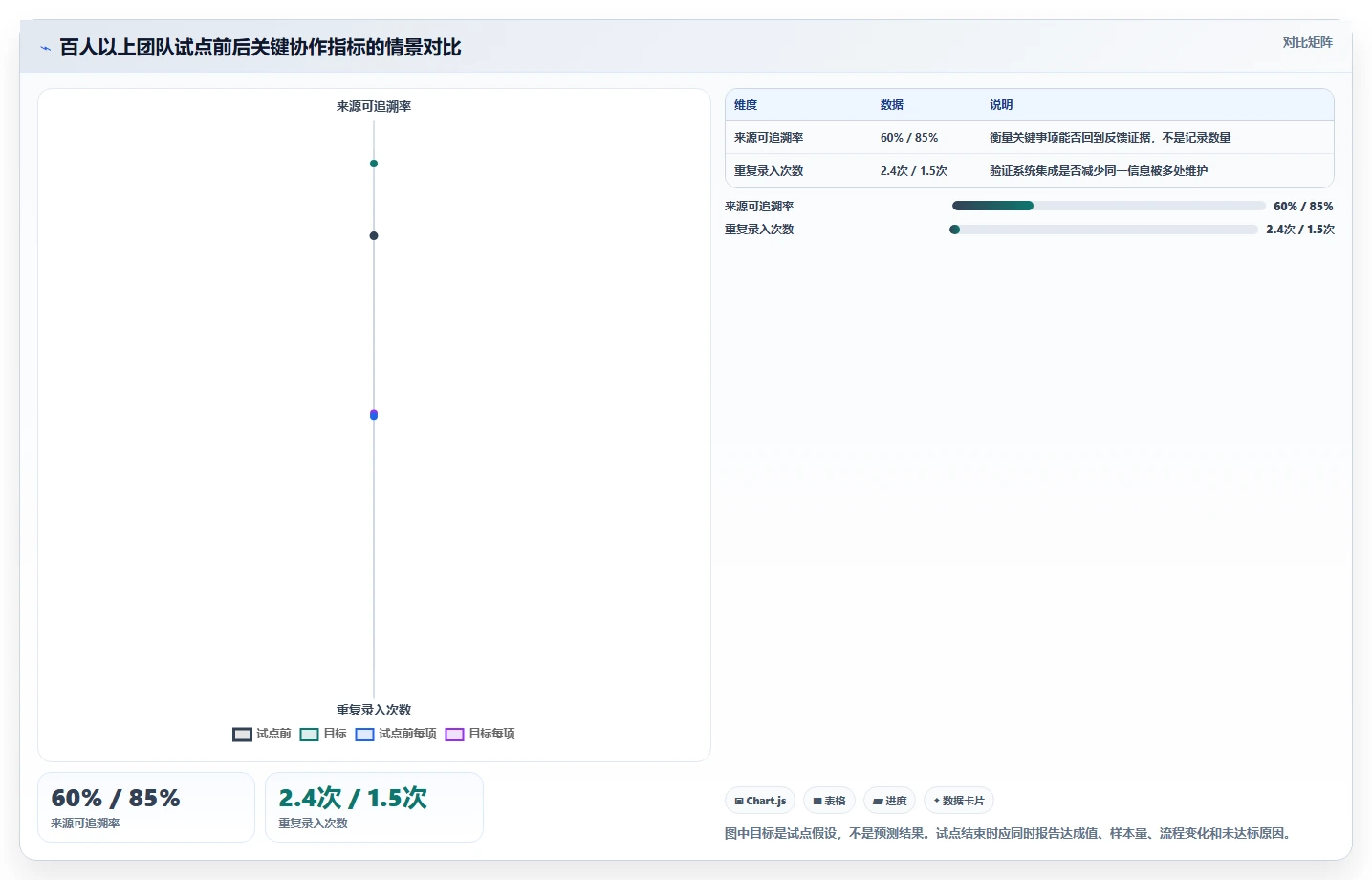
Task: Toggle the 试点前每项 legend item
Action: click(396, 734)
